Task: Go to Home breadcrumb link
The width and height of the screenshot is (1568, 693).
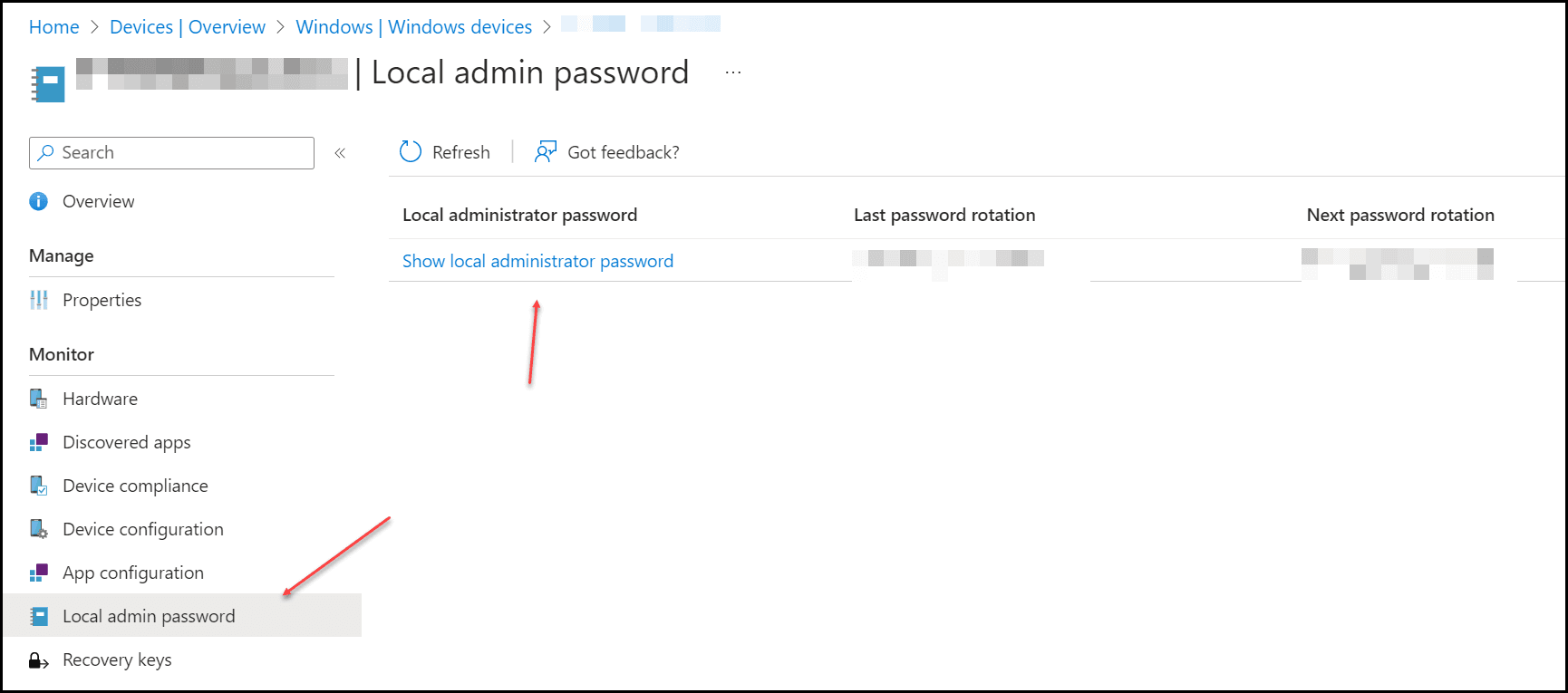Action: point(54,27)
